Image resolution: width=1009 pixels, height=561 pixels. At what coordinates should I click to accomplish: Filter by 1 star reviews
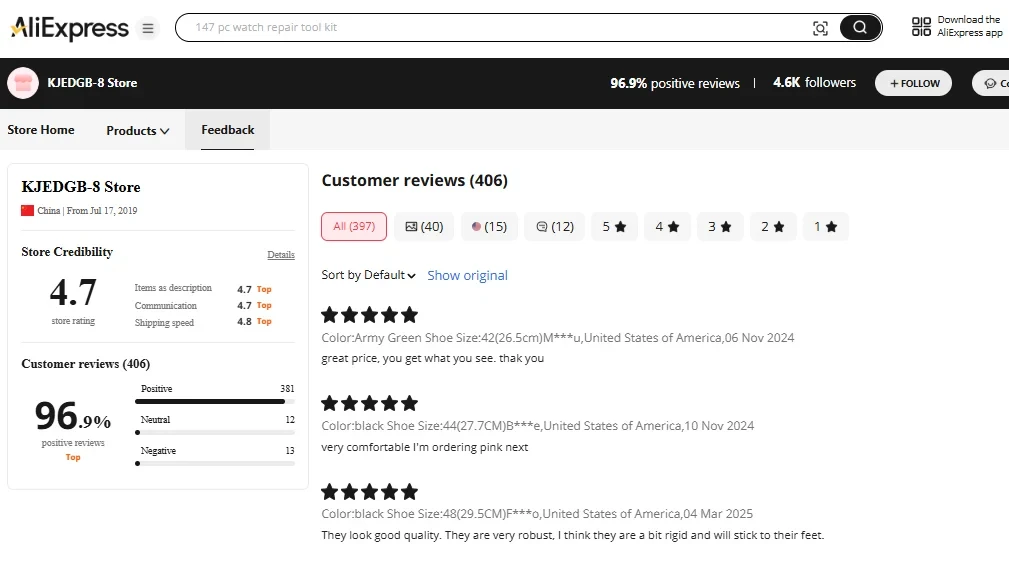click(x=826, y=226)
